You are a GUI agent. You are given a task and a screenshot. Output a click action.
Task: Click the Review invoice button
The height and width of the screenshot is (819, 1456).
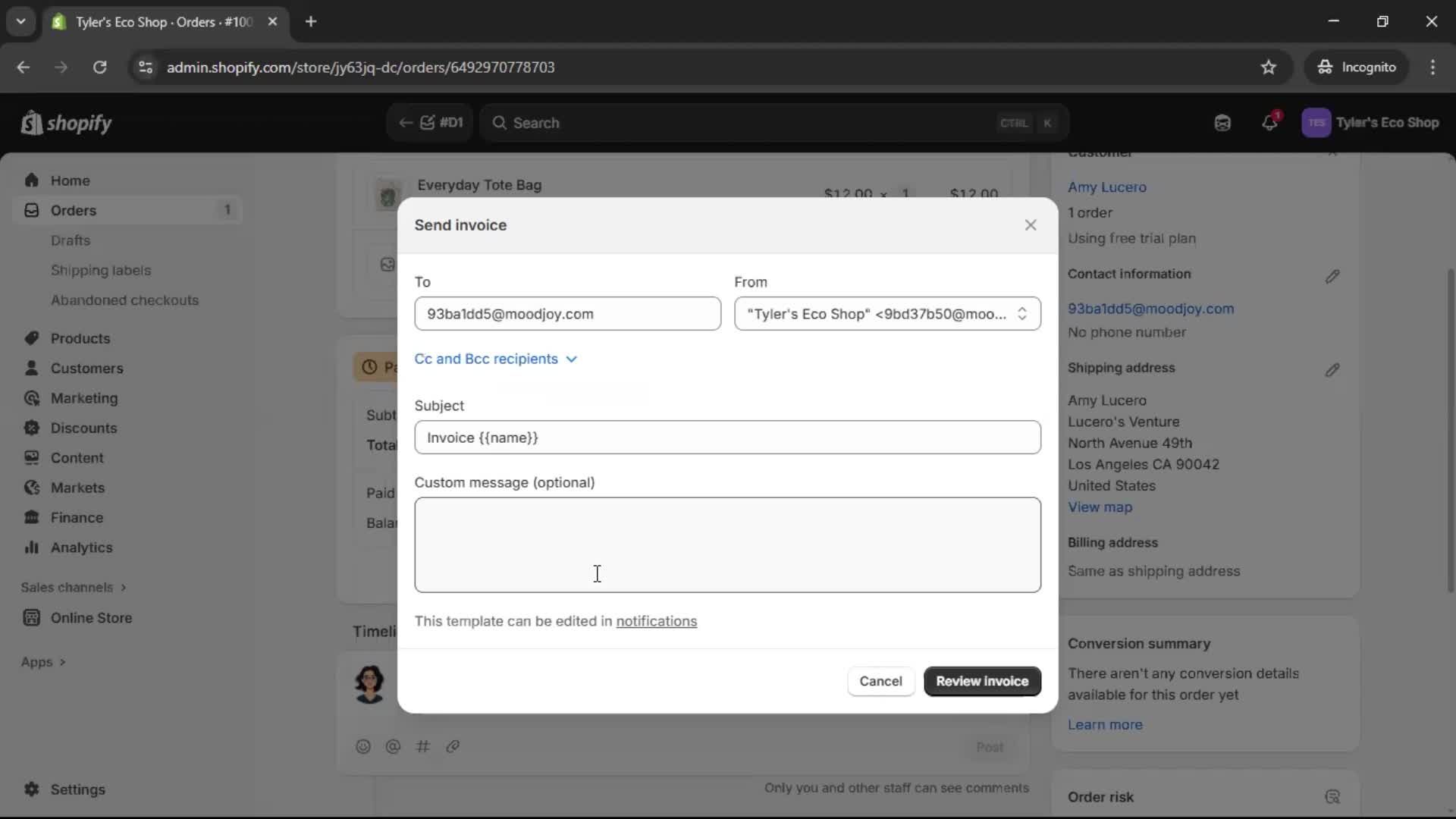coord(981,681)
